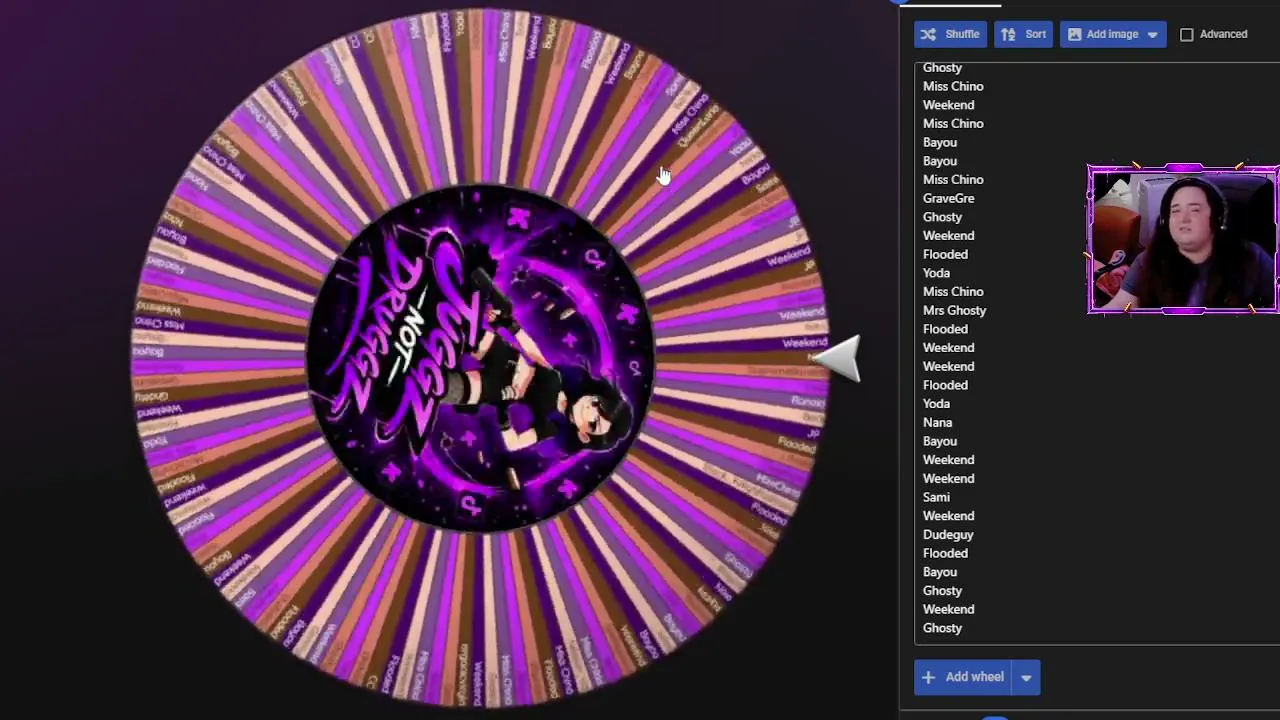The image size is (1280, 720).
Task: Sort the entries list
Action: tap(1023, 34)
